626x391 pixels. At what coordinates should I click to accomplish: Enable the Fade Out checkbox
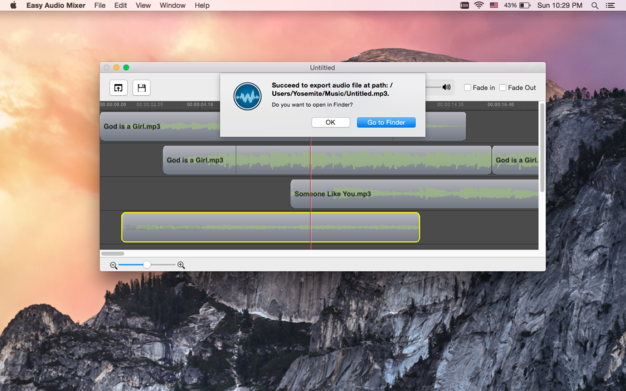tap(503, 87)
